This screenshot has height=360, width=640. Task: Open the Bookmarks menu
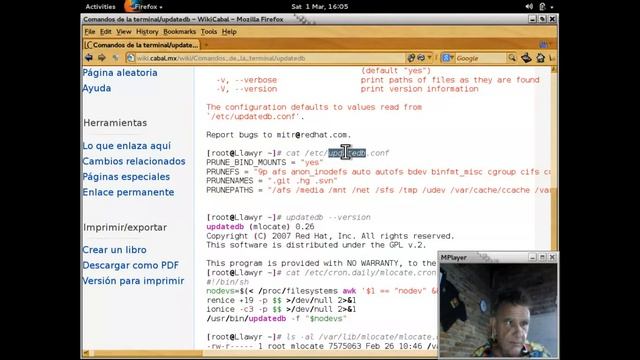[x=179, y=31]
